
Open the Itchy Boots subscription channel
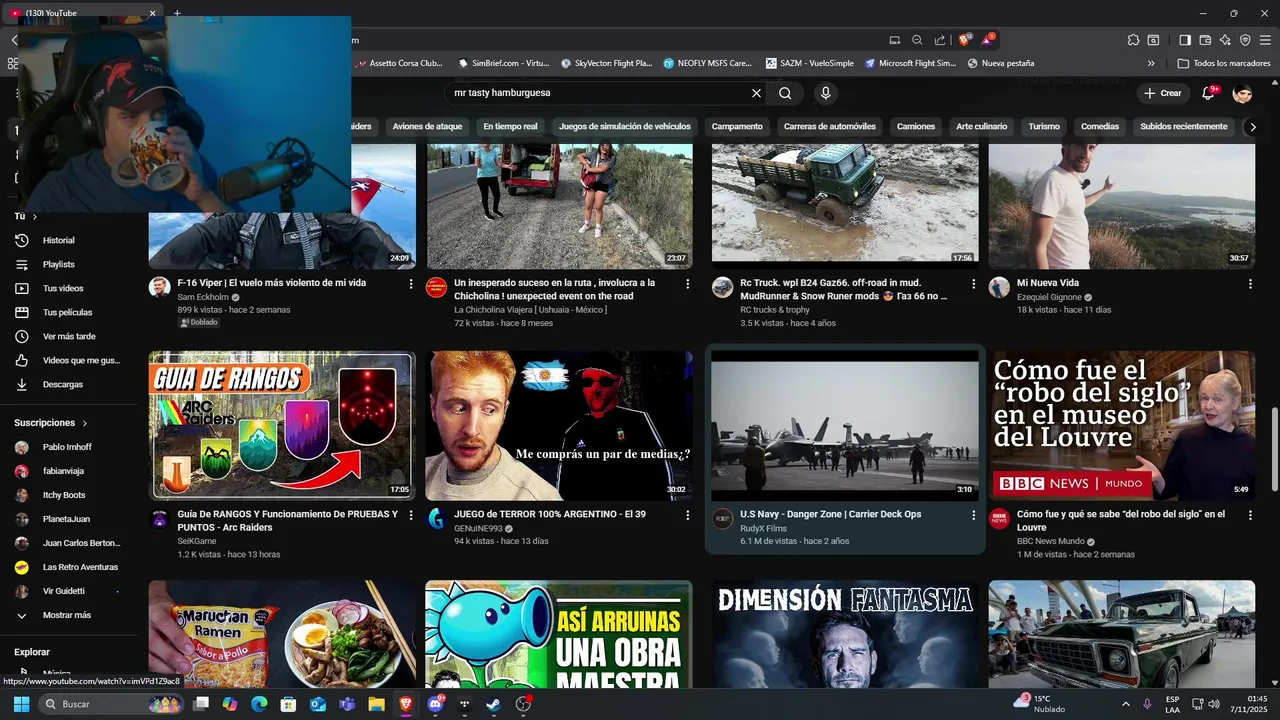[64, 495]
